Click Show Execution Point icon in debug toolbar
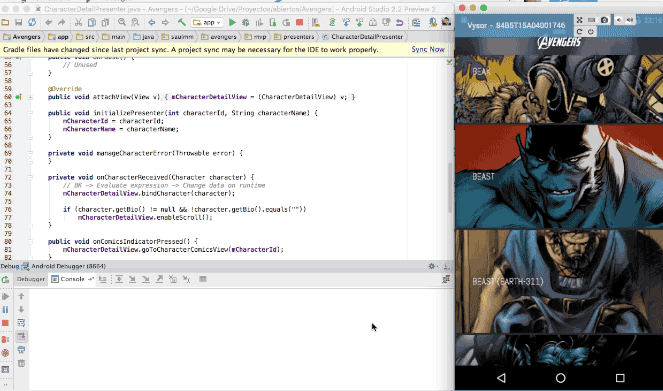Screen dimensions: 663x391 tap(103, 279)
